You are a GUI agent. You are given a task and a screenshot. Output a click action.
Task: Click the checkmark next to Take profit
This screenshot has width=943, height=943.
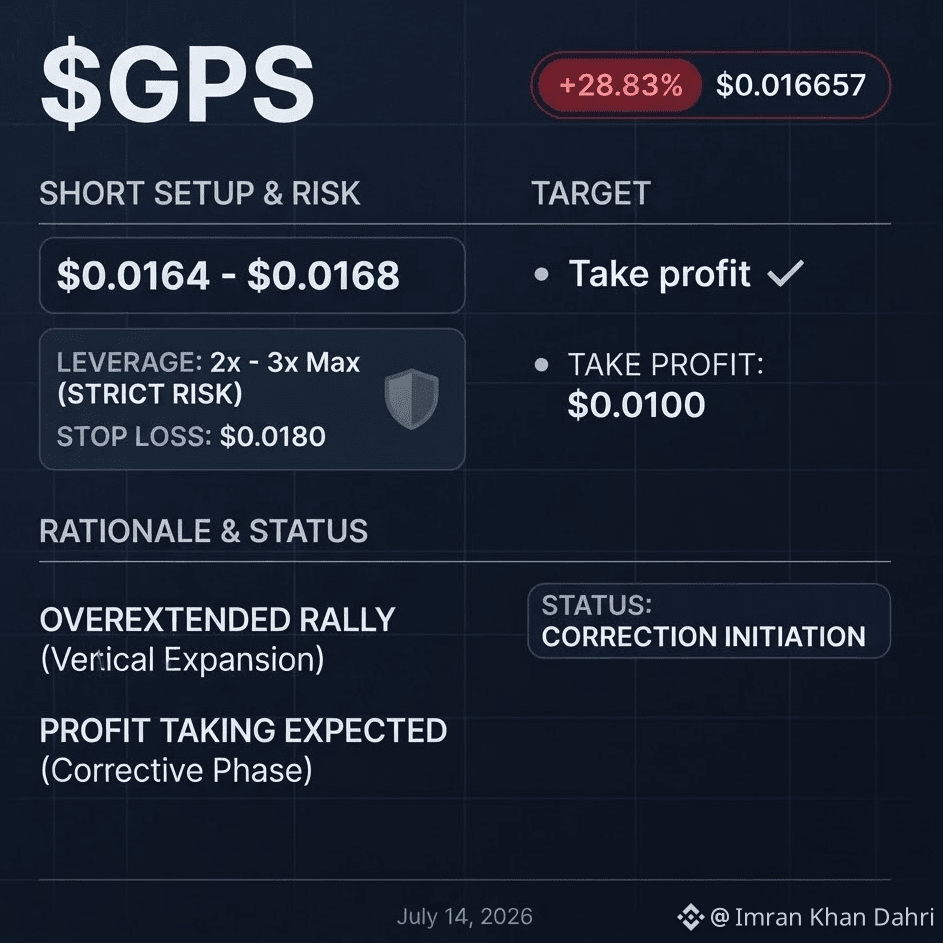click(785, 274)
